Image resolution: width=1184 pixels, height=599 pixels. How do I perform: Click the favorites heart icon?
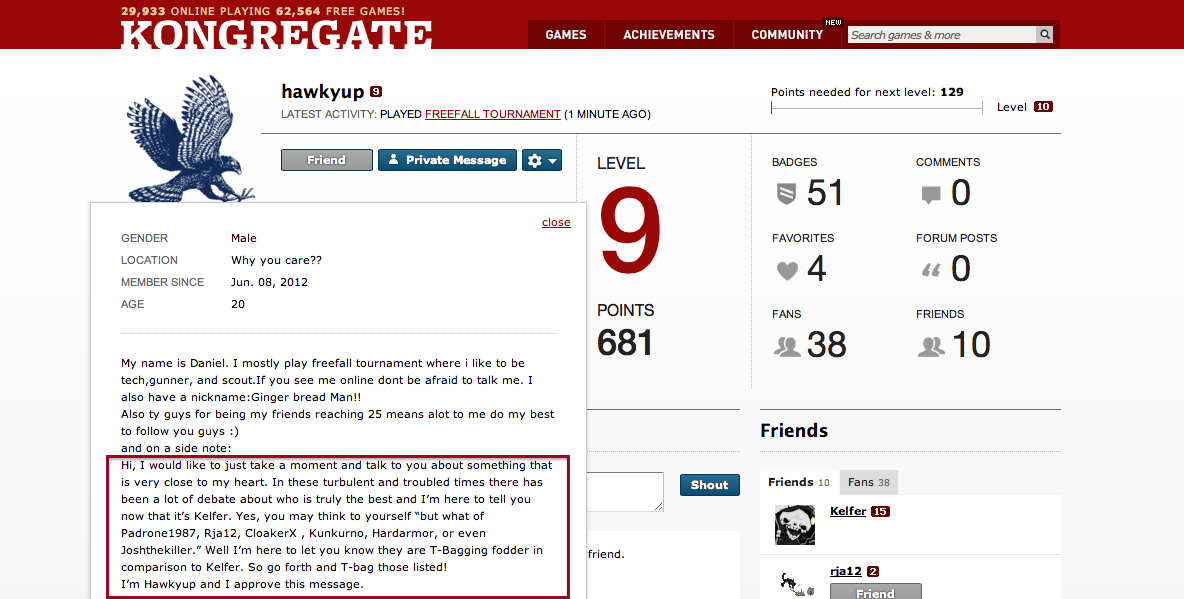click(787, 270)
